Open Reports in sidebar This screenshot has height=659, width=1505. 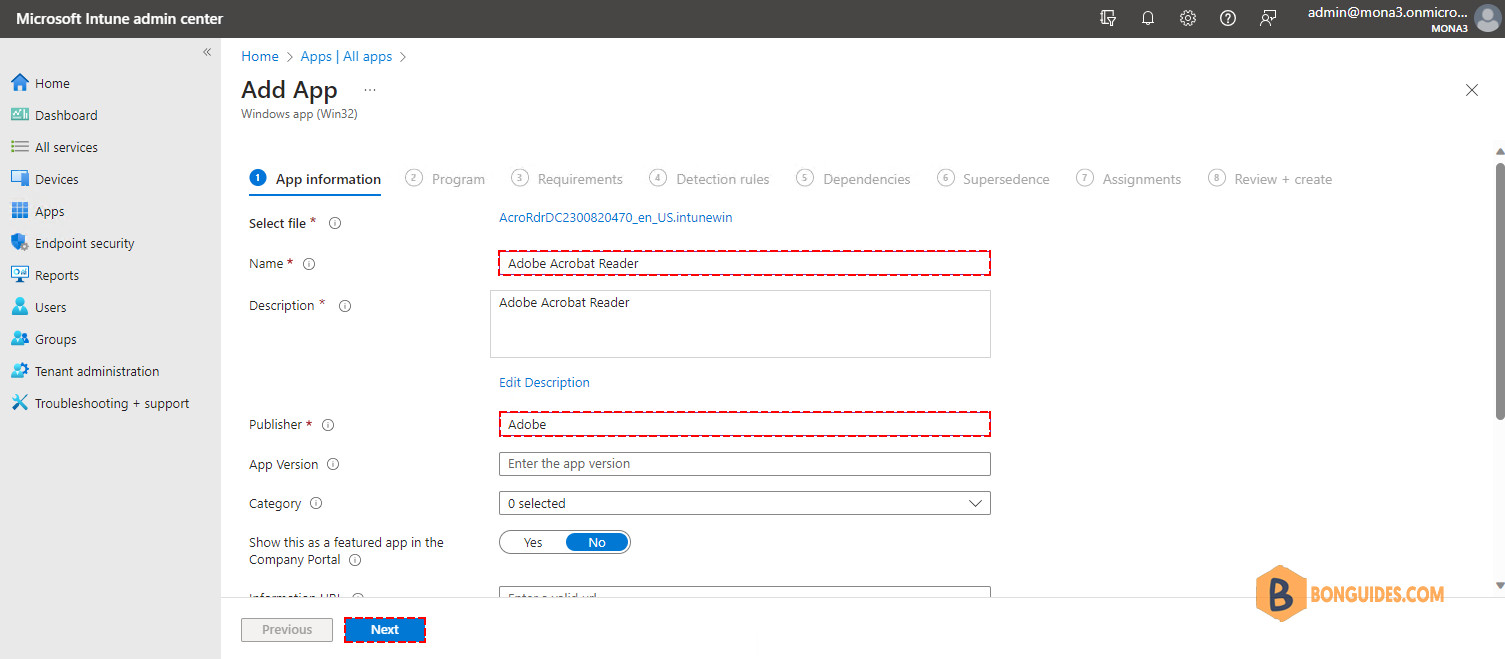(x=45, y=275)
